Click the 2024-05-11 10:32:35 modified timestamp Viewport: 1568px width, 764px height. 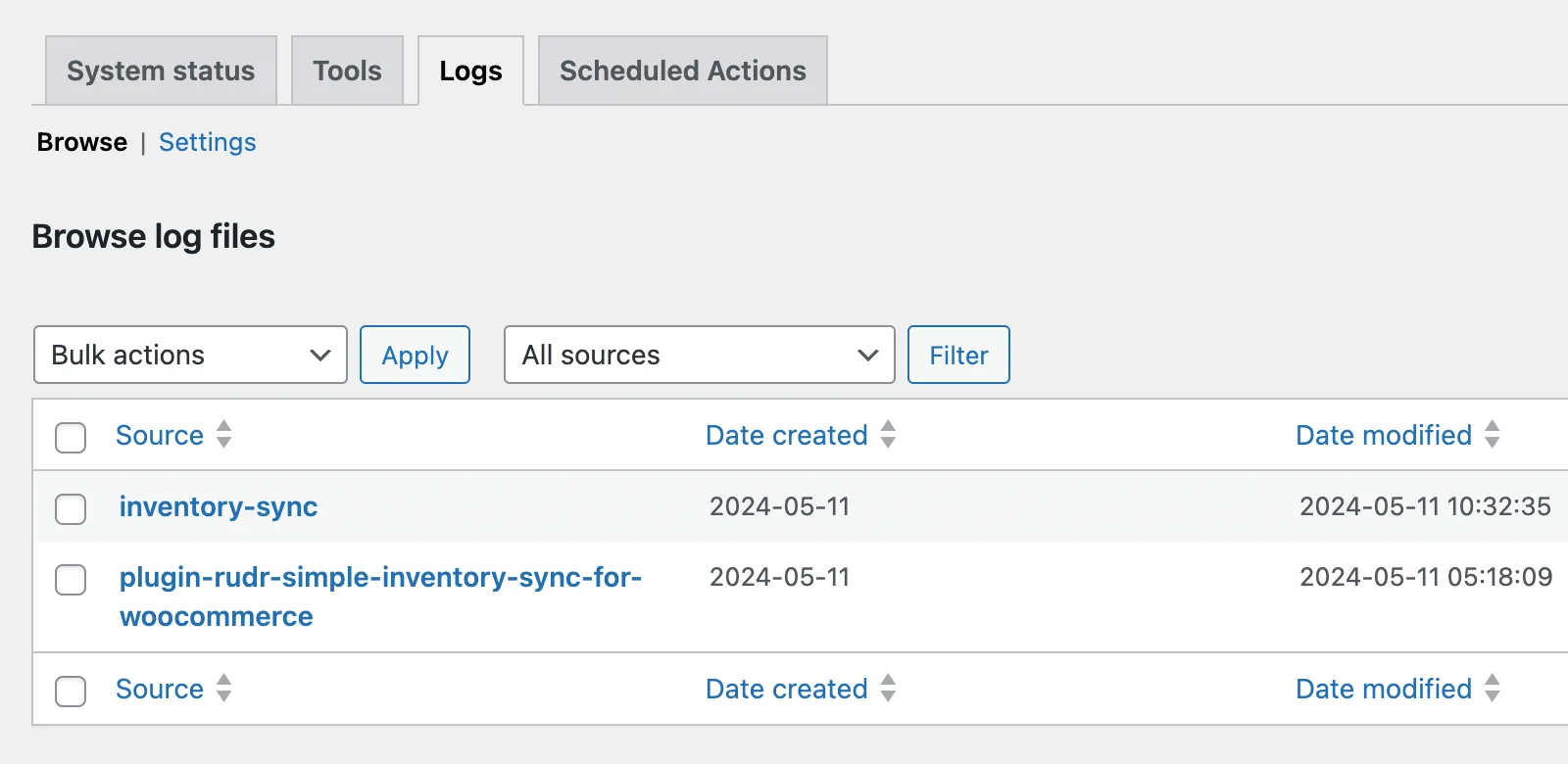1425,506
